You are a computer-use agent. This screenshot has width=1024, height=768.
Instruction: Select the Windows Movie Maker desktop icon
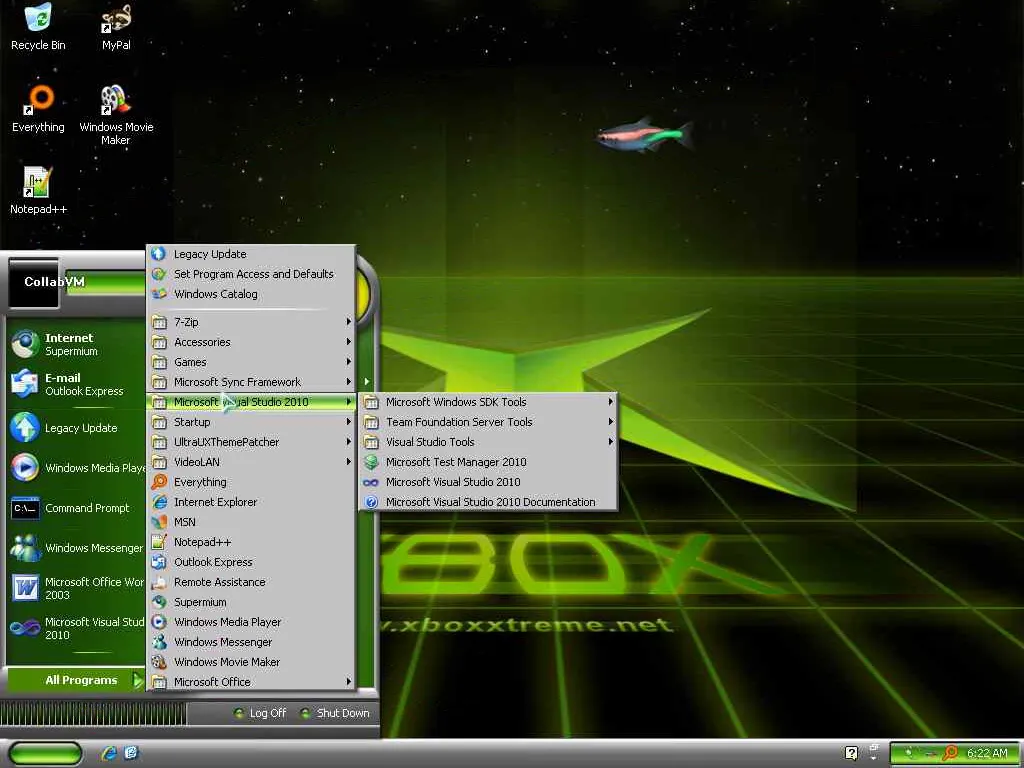(x=116, y=116)
